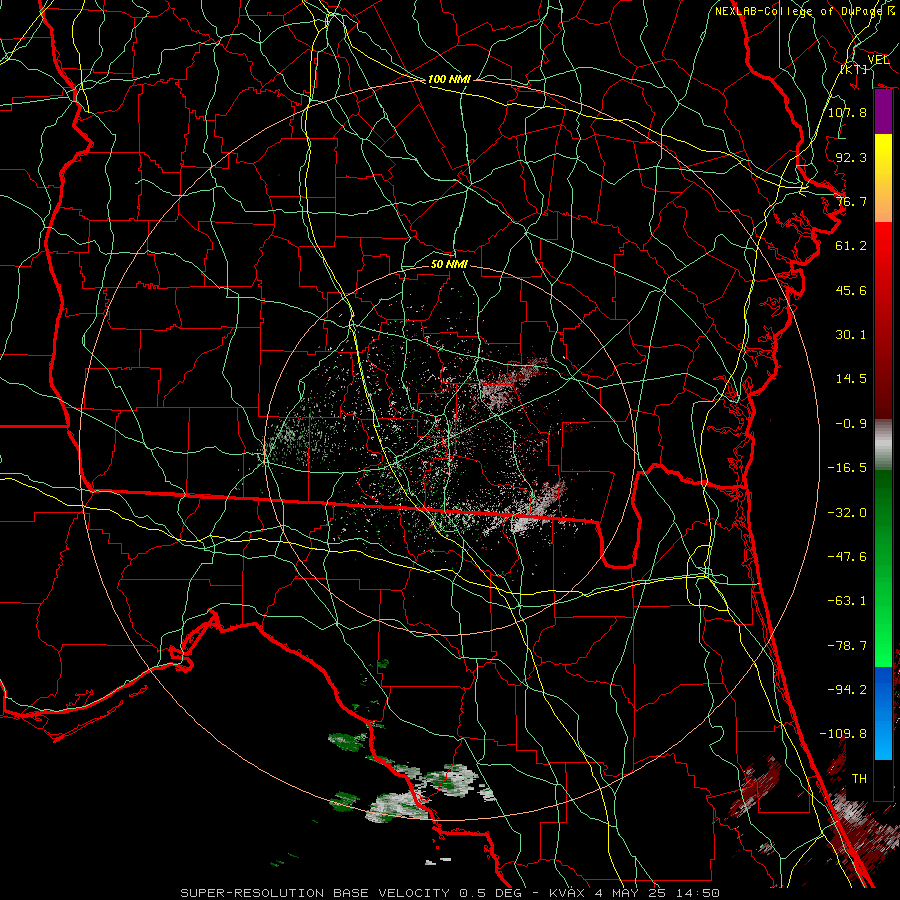
Task: Click the blue segment of velocity scale
Action: (883, 713)
